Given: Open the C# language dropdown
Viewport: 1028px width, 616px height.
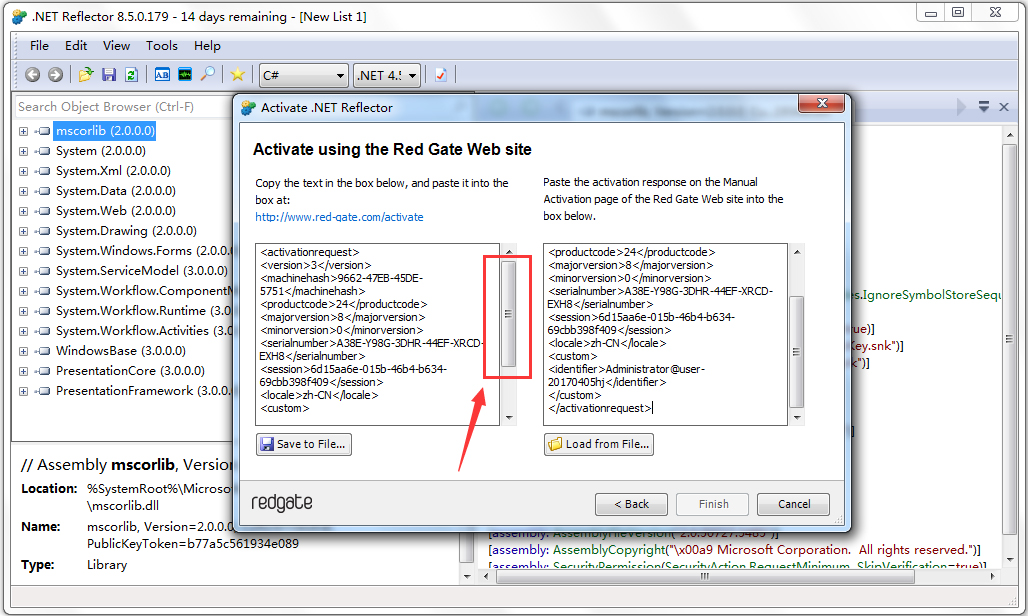Looking at the screenshot, I should [x=303, y=75].
